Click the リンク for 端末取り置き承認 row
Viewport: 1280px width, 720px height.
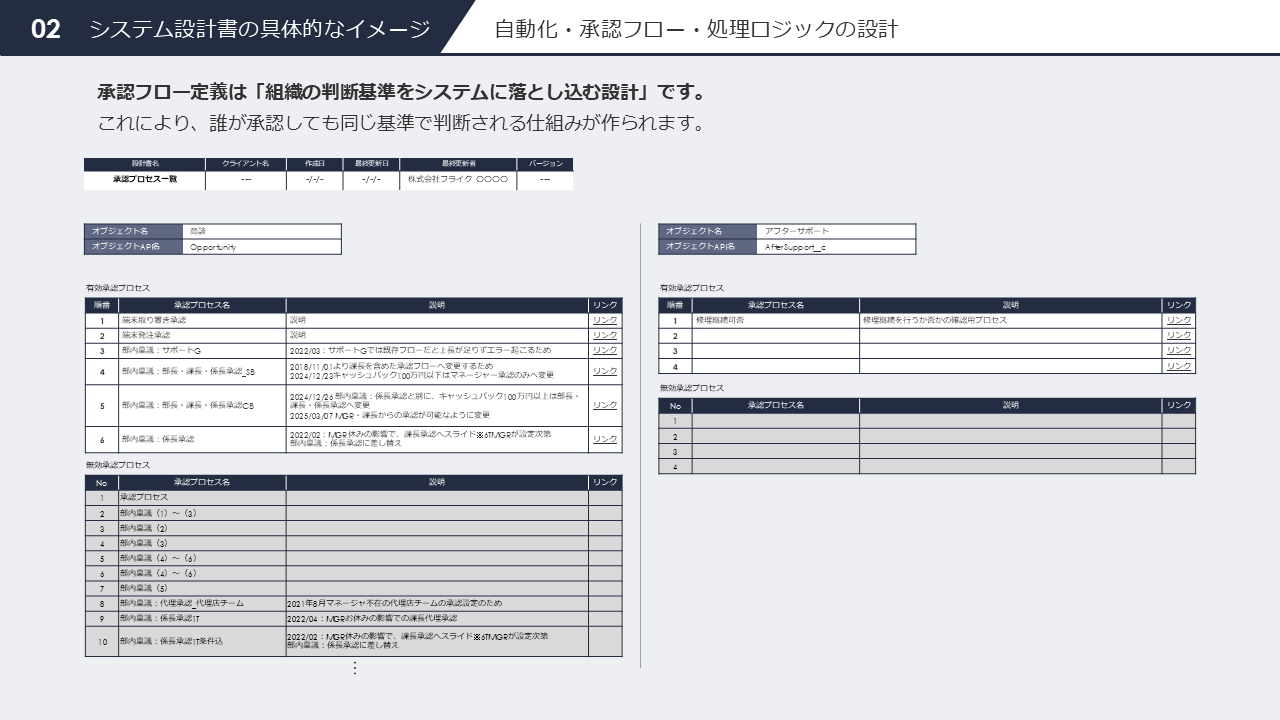tap(604, 321)
